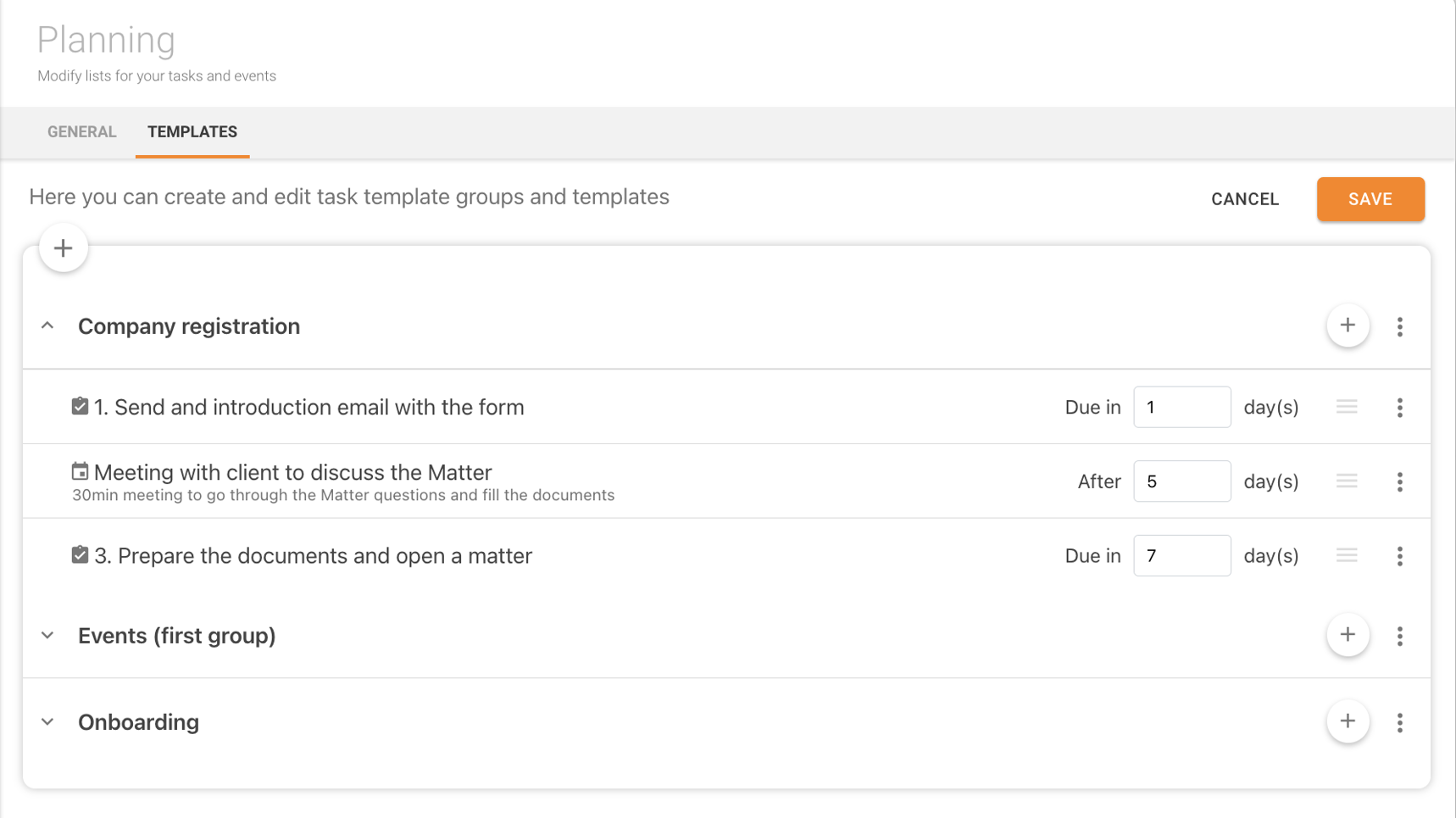This screenshot has width=1456, height=818.
Task: Click the calendar icon on the Meeting event
Action: pos(80,470)
